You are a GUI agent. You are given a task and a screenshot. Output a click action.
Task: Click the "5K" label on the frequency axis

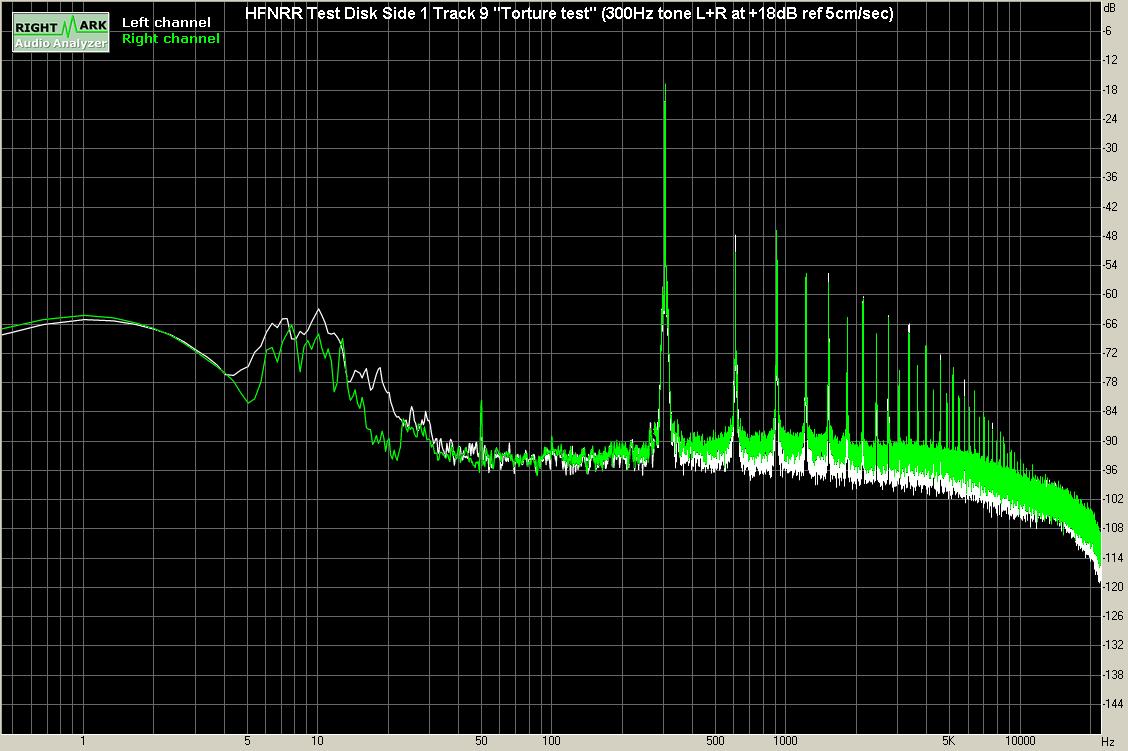[x=949, y=741]
